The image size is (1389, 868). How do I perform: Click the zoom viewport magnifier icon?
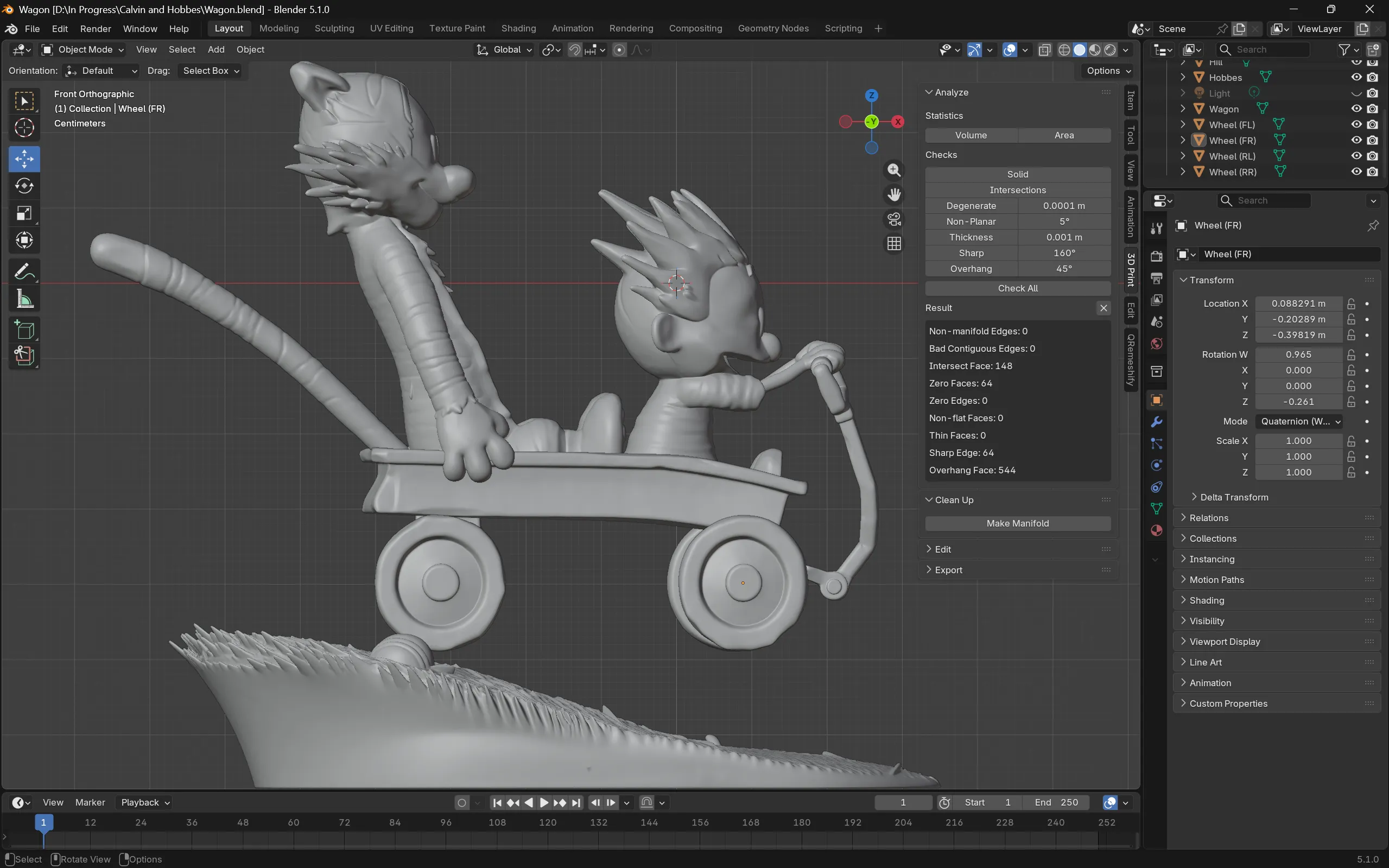point(893,170)
